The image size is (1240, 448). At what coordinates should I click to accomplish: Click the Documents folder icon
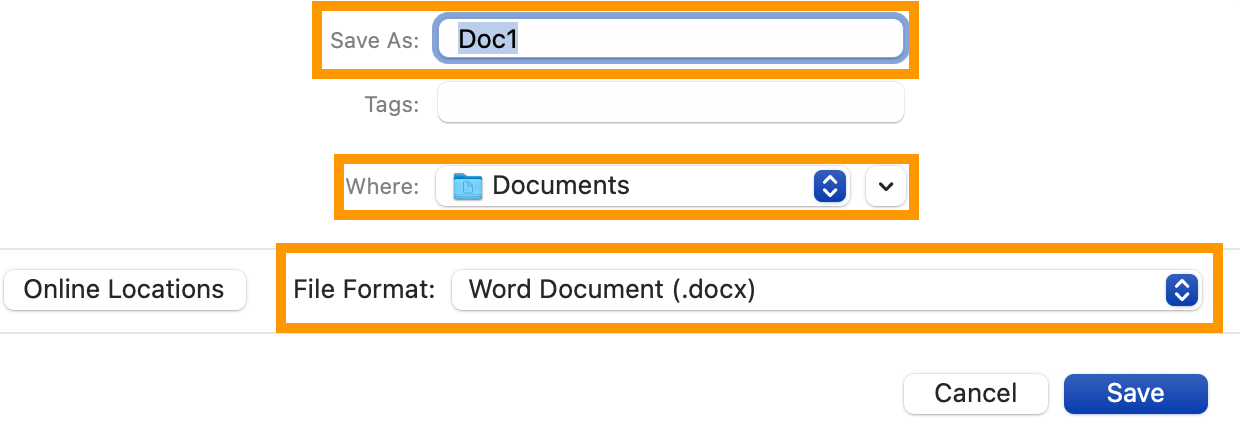(x=467, y=186)
